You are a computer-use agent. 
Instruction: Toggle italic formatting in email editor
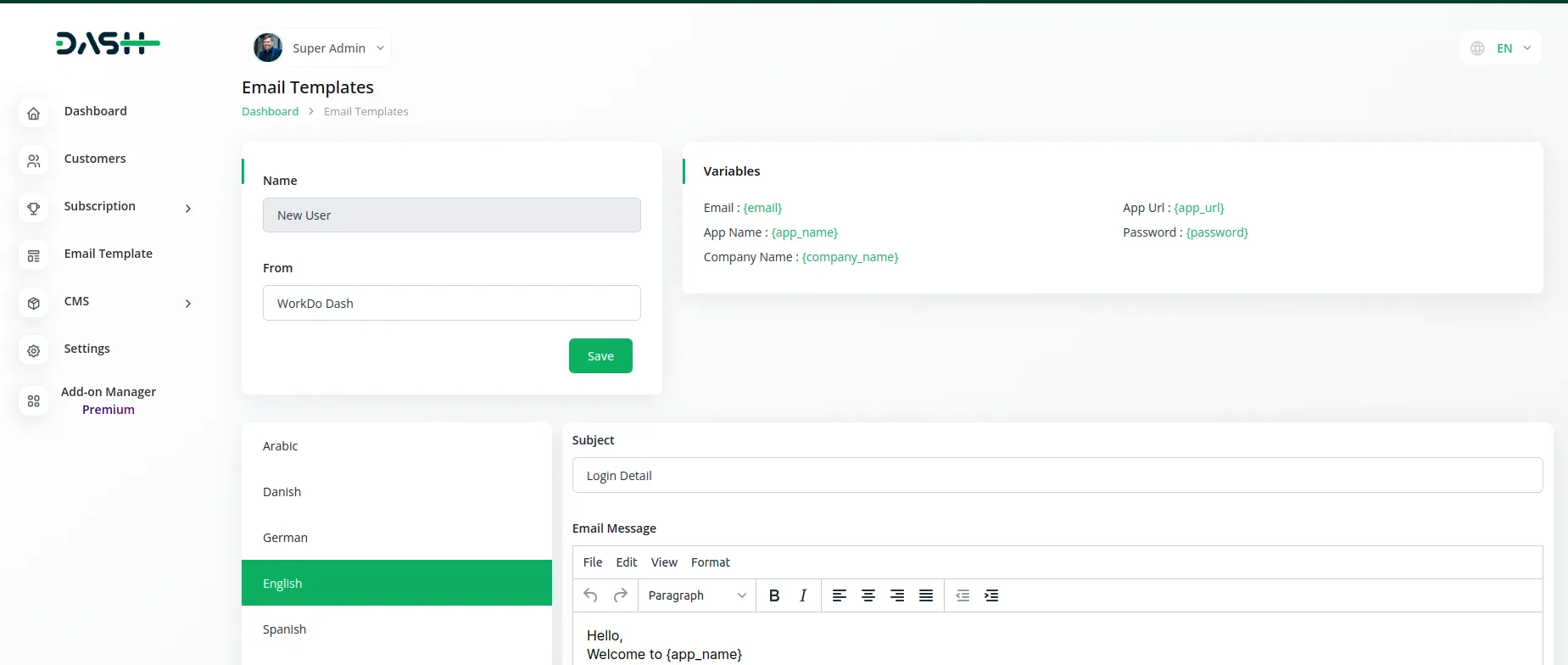click(x=803, y=595)
